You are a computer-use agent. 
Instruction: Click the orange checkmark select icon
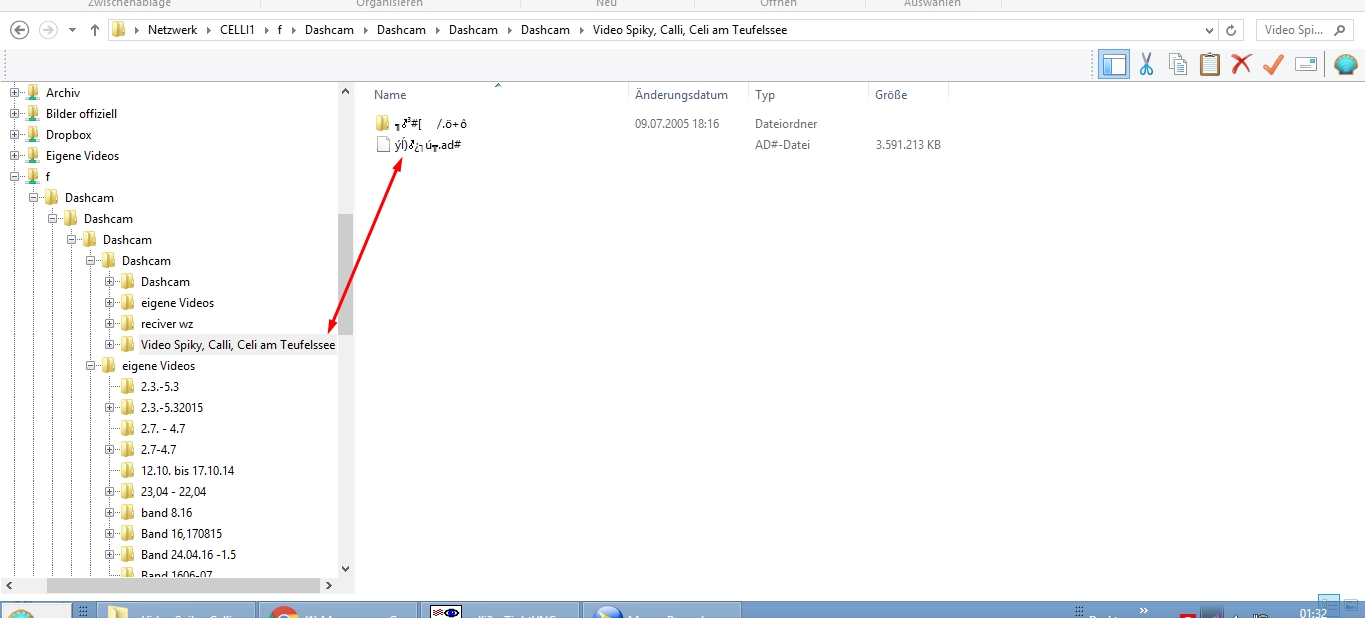click(1272, 63)
